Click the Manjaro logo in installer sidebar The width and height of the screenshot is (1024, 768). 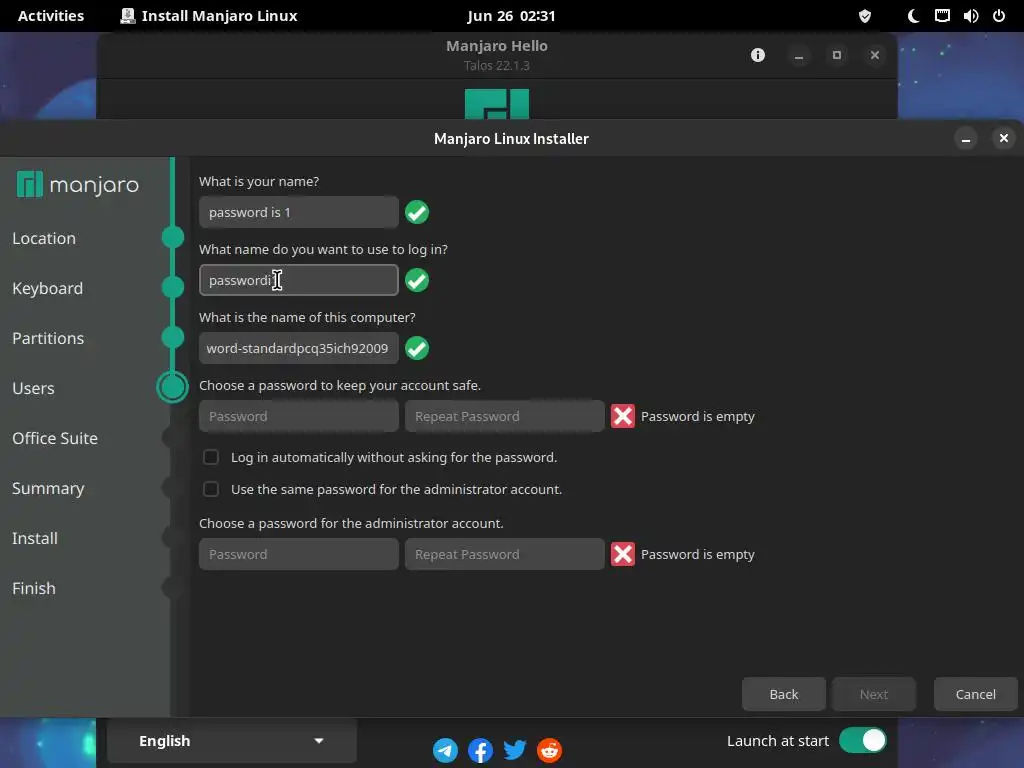78,185
